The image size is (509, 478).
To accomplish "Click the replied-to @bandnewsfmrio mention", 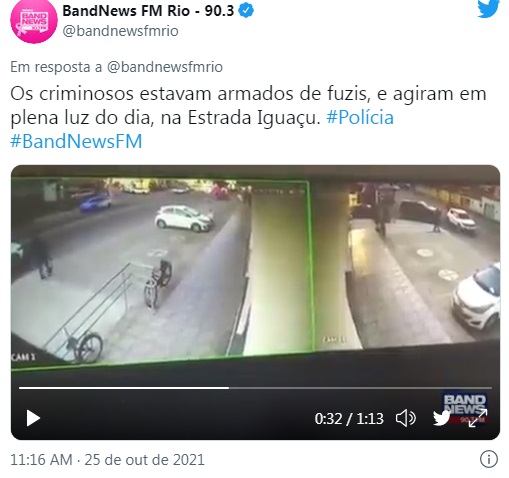I will (165, 67).
